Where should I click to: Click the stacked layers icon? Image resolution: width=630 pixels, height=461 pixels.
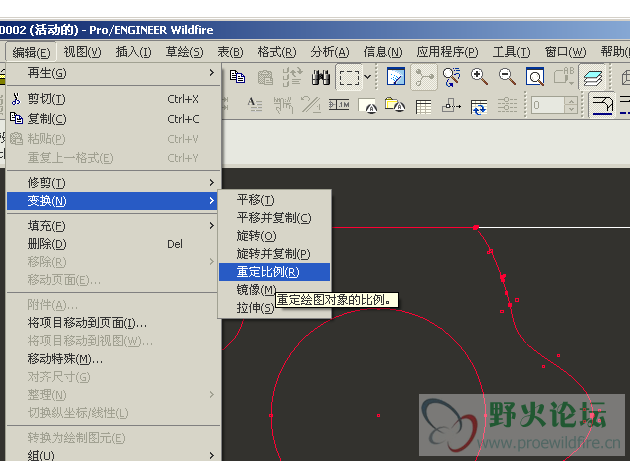(593, 77)
